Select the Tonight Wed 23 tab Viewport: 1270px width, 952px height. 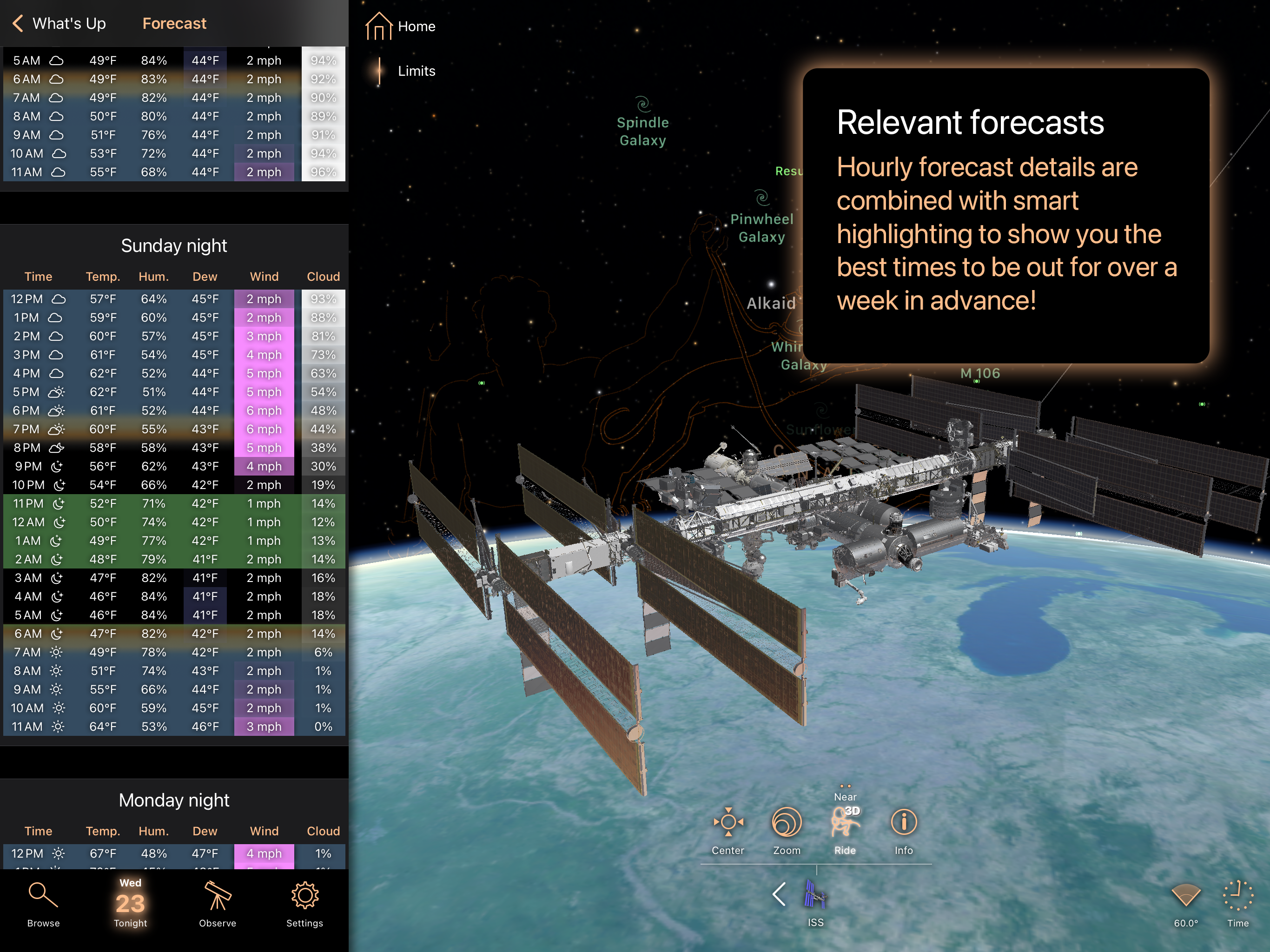click(x=130, y=903)
